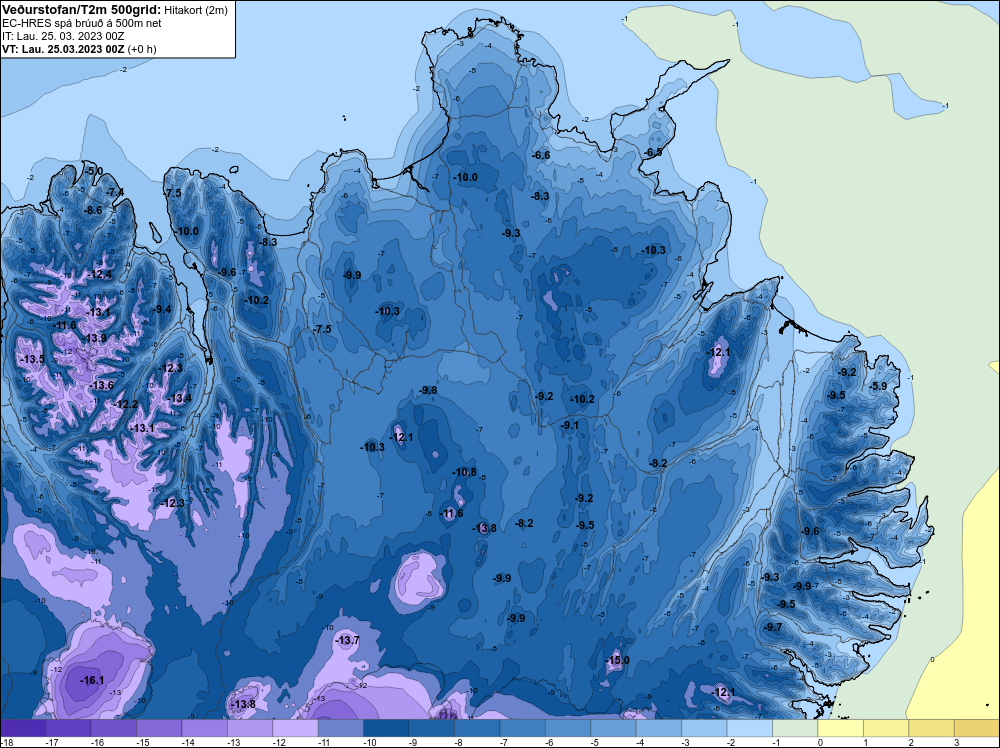
Task: Click the -8.6 temperature label
Action: click(93, 210)
